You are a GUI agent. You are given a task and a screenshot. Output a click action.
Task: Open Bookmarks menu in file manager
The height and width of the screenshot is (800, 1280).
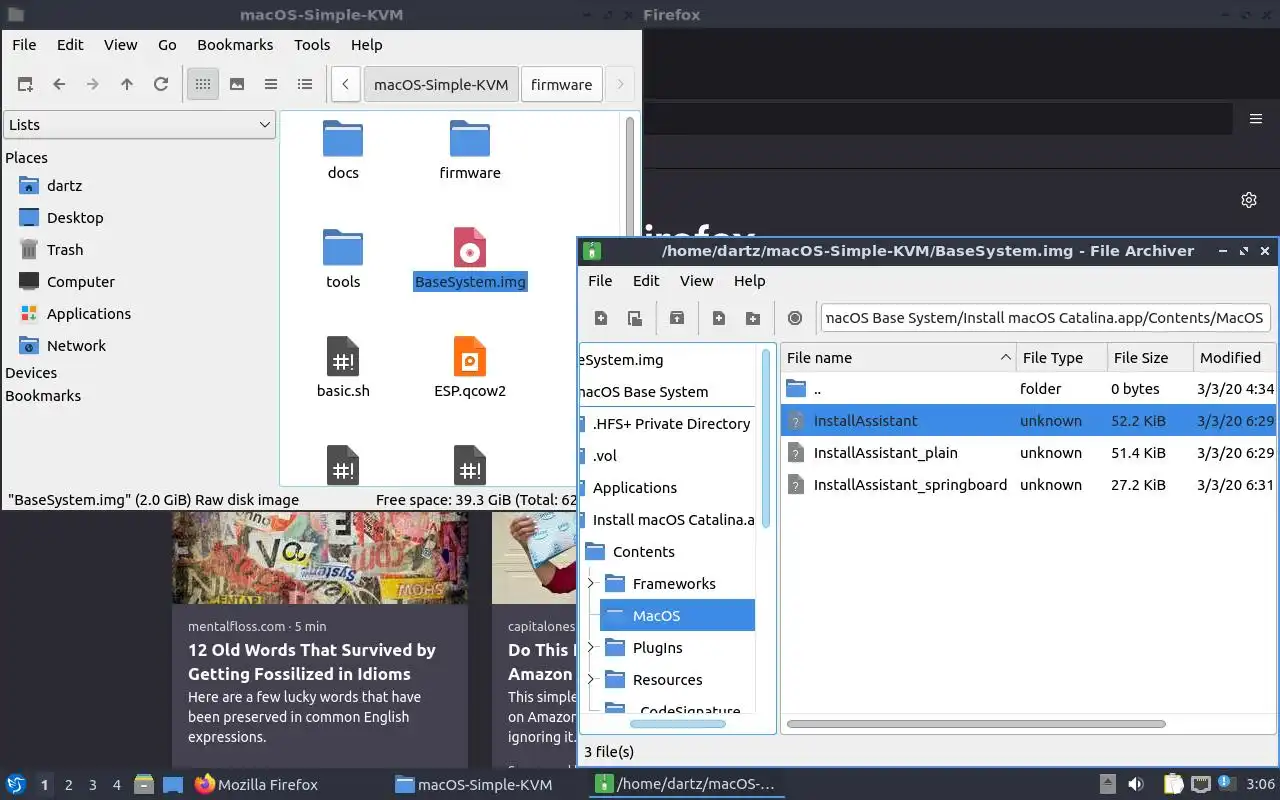pyautogui.click(x=235, y=45)
